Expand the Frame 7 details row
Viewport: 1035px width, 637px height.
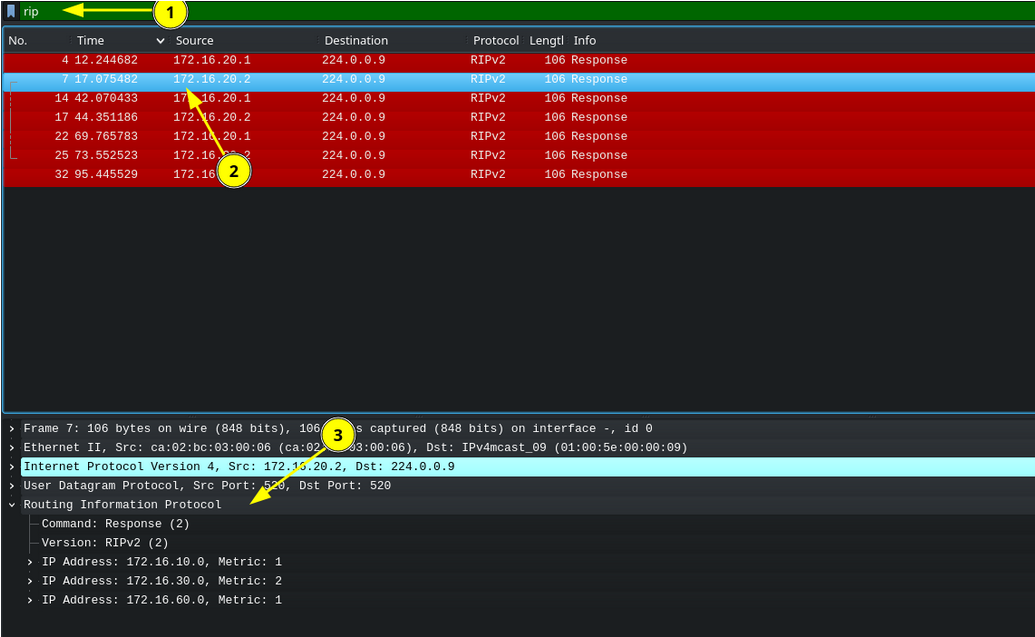pos(12,428)
